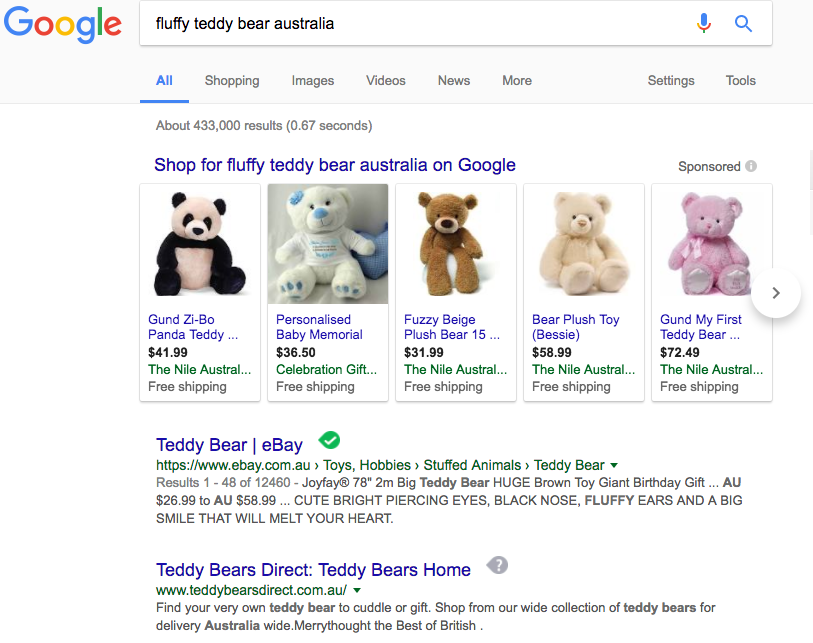Open Fuzzy Beige Plush Bear product title
Screen dimensions: 813x643
pyautogui.click(x=452, y=327)
